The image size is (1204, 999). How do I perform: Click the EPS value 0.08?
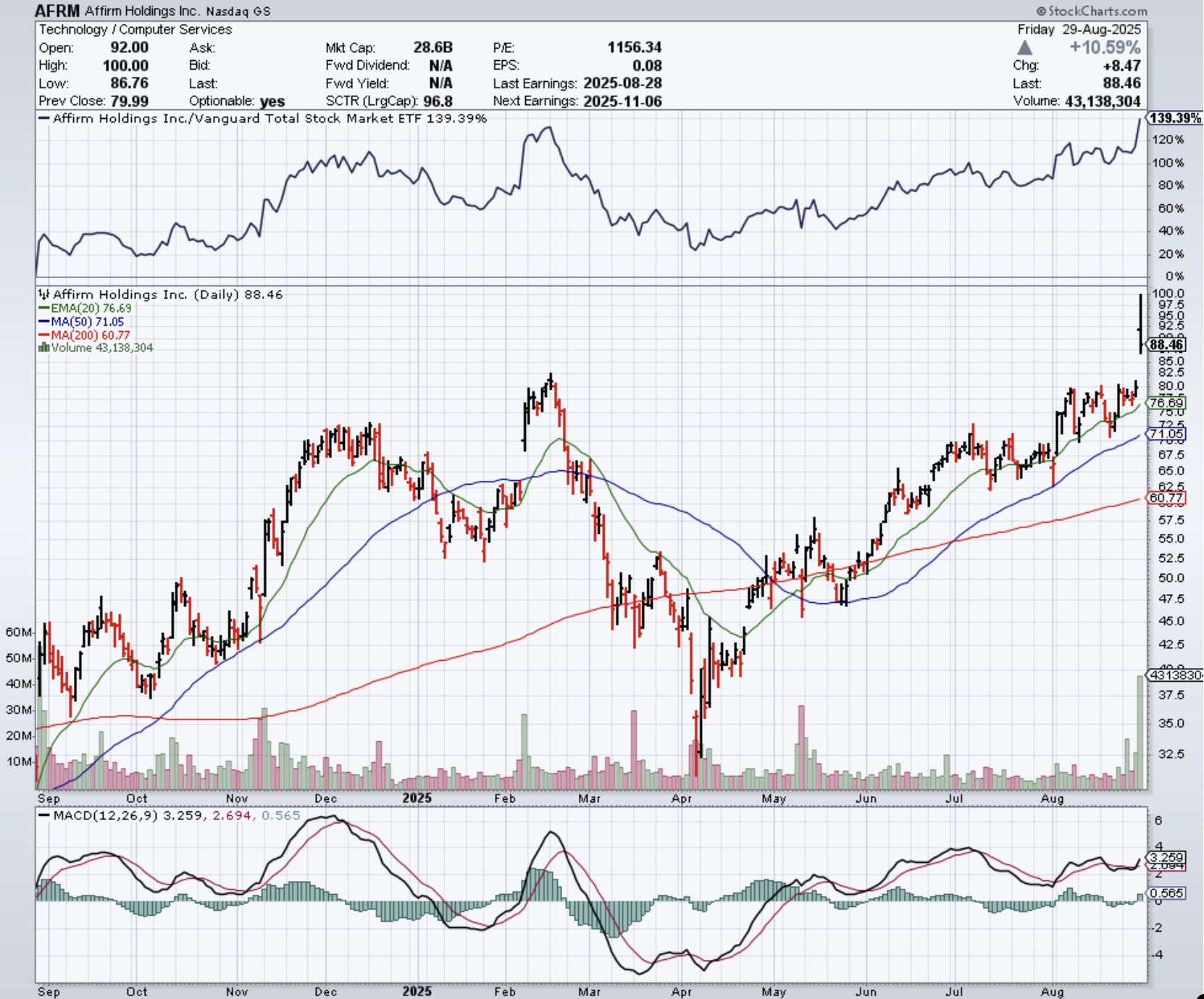coord(647,65)
